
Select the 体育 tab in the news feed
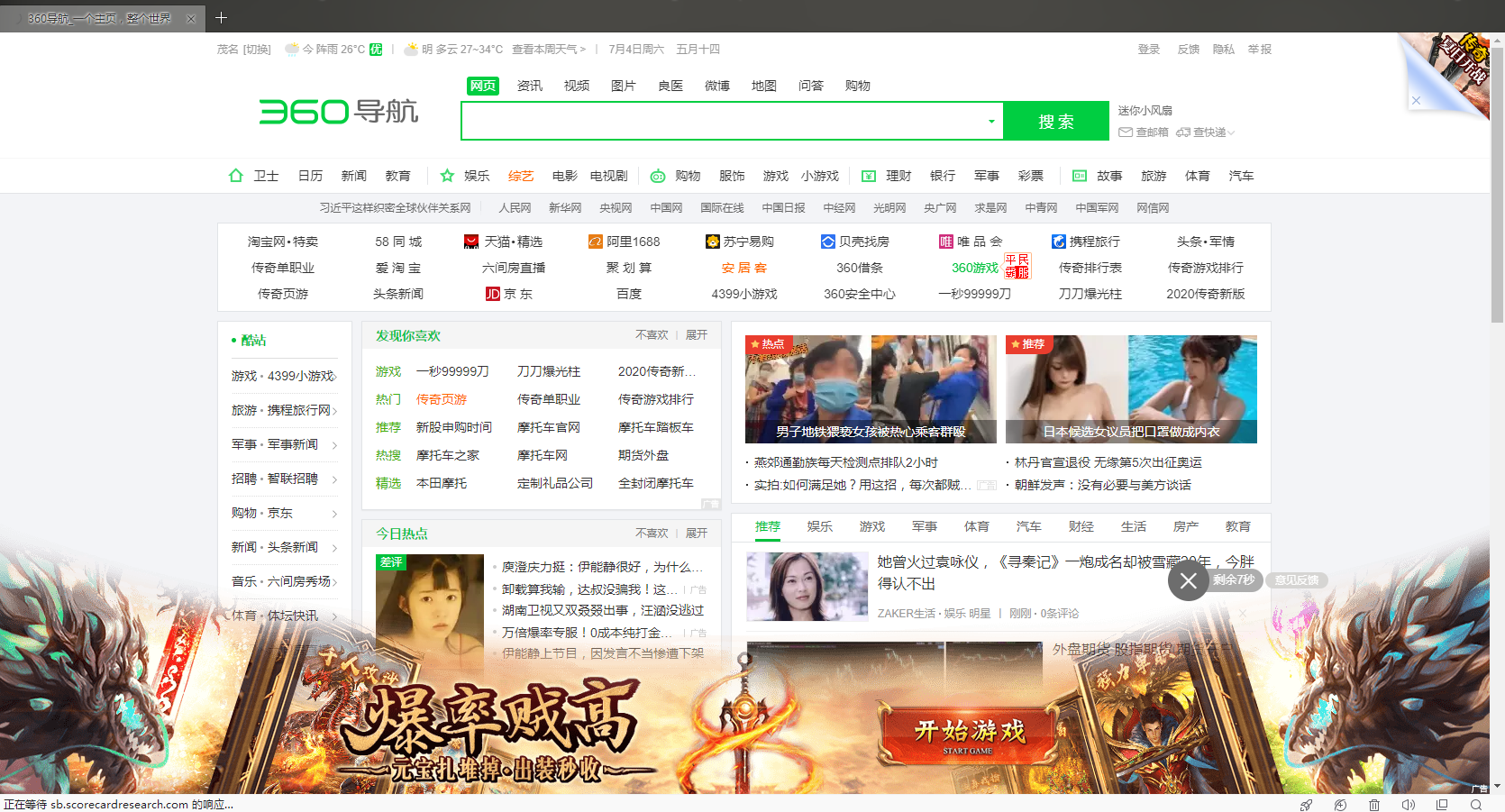pos(976,525)
